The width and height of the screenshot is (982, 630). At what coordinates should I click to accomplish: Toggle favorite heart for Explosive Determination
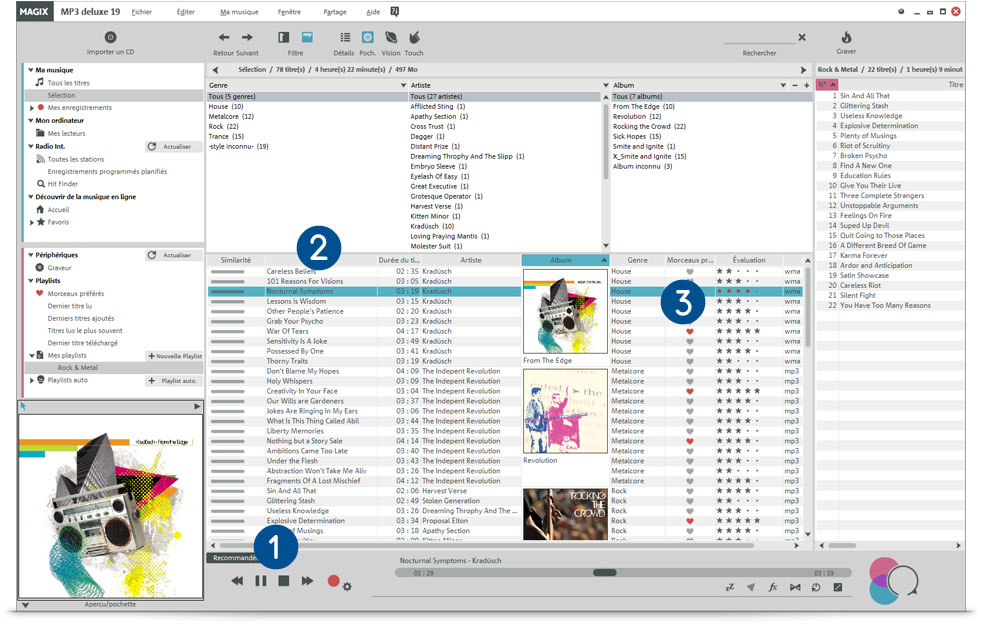(x=690, y=521)
